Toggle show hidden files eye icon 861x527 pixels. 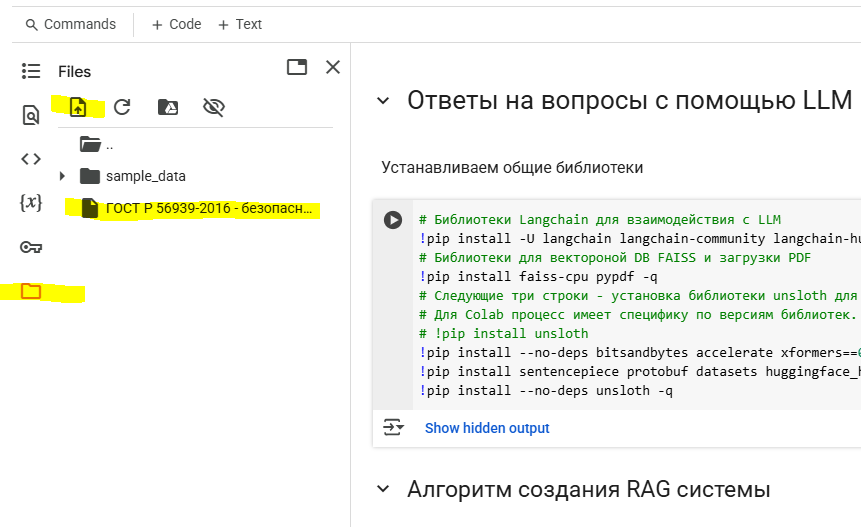(x=213, y=107)
